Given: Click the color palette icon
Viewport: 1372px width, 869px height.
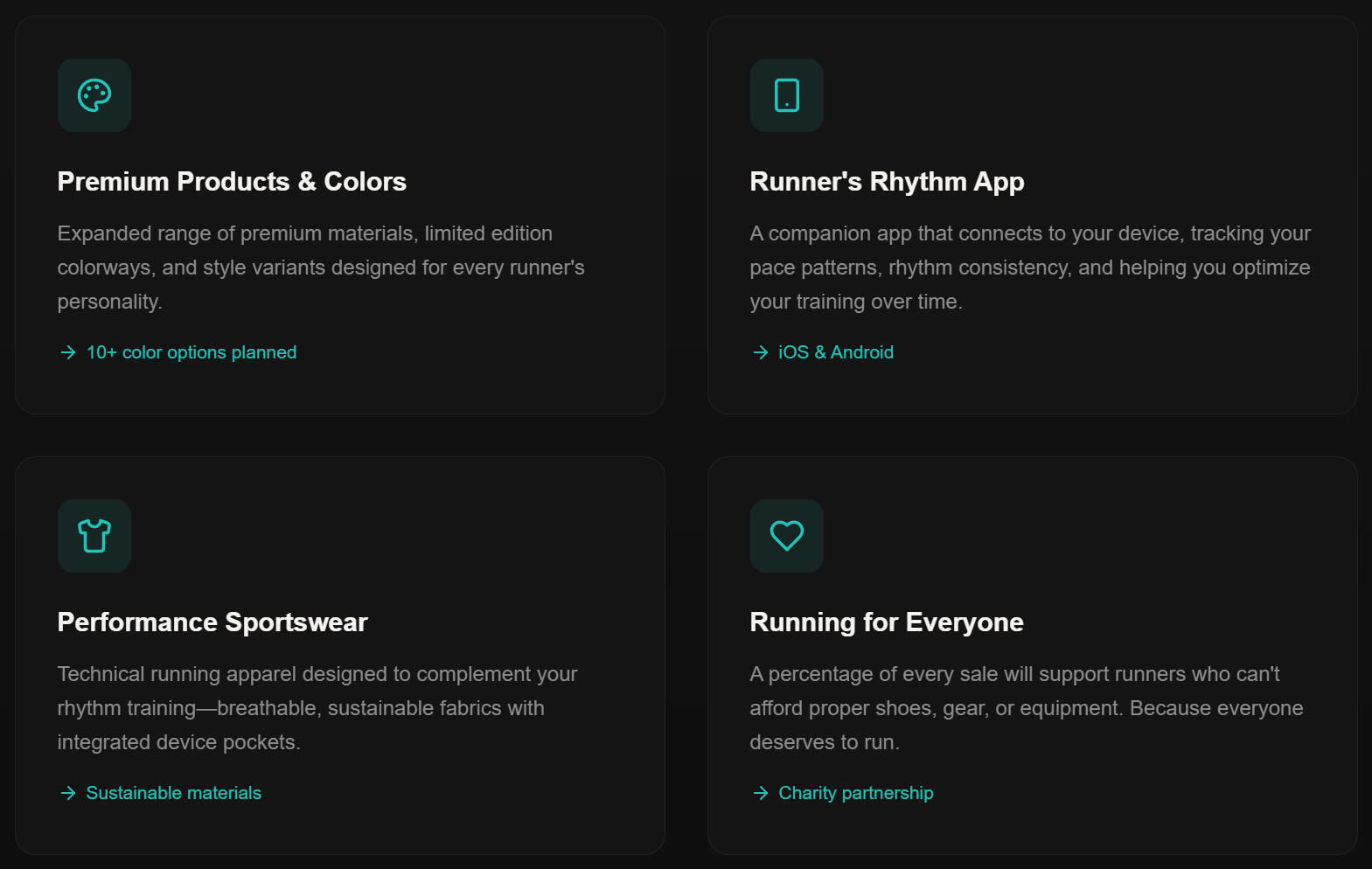Looking at the screenshot, I should pos(94,95).
